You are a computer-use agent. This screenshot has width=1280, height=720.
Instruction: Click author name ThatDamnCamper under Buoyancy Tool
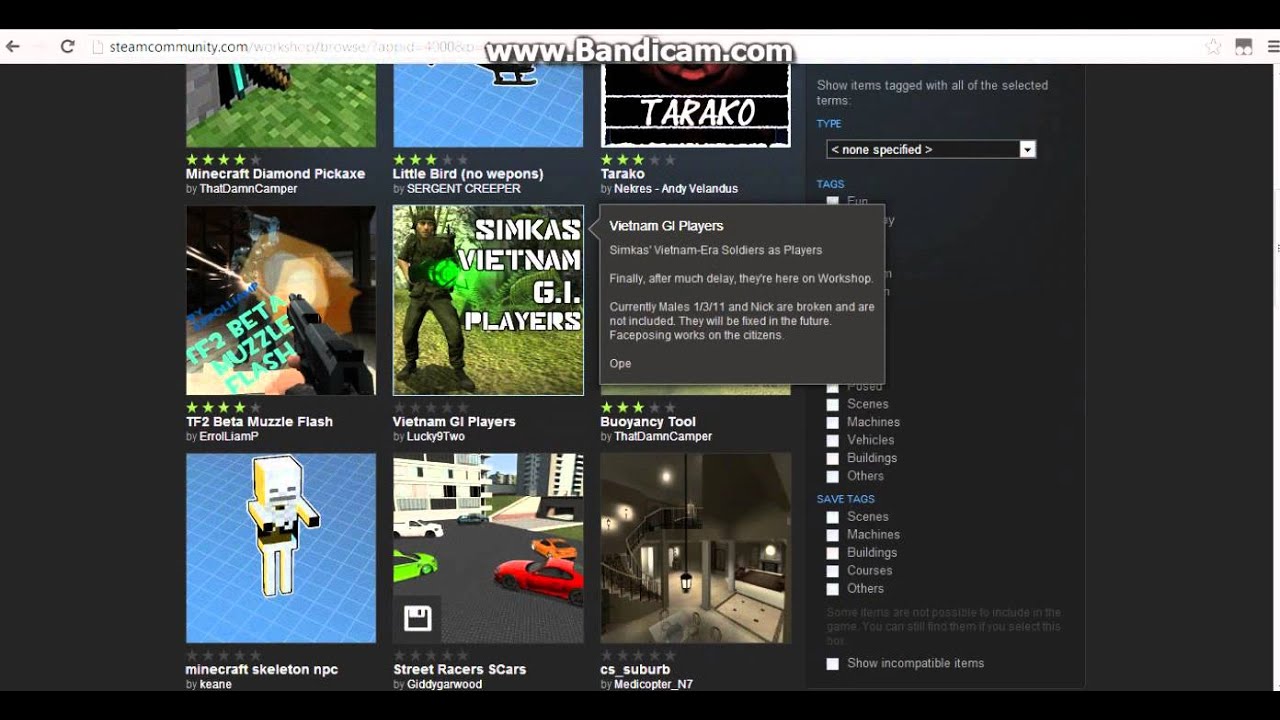[662, 437]
